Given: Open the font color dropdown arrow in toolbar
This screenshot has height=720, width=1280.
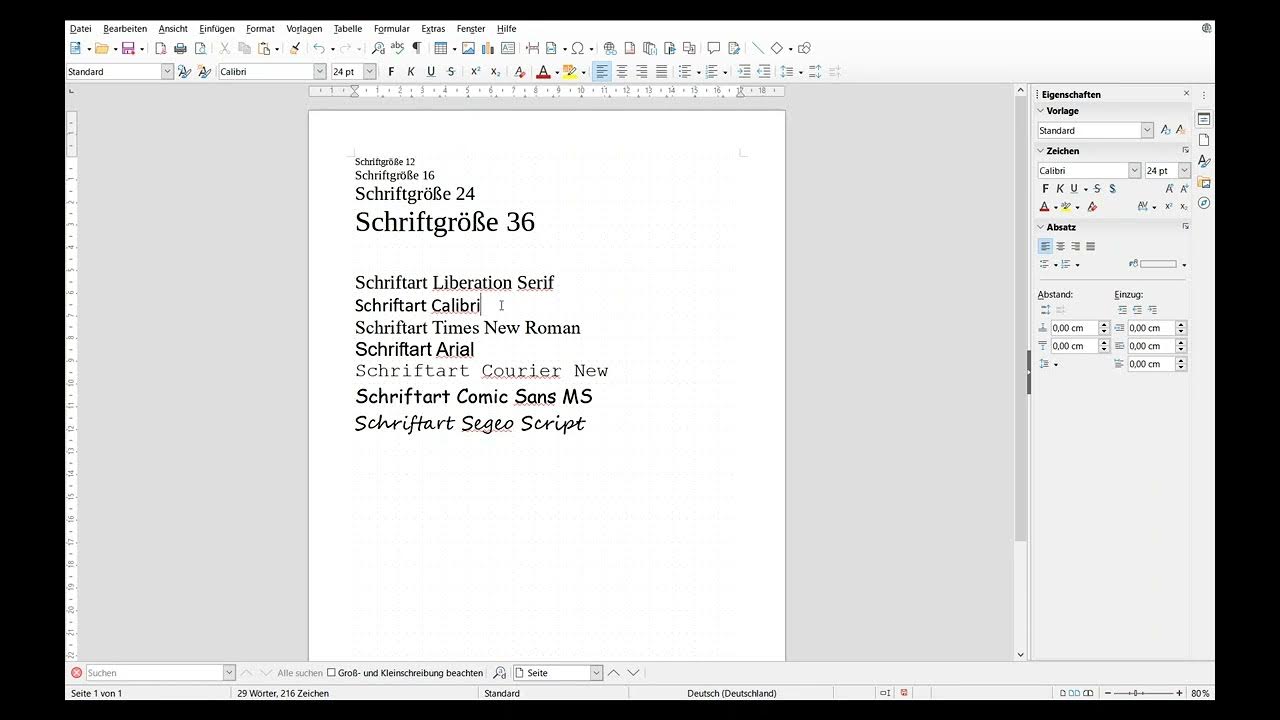Looking at the screenshot, I should tap(555, 73).
